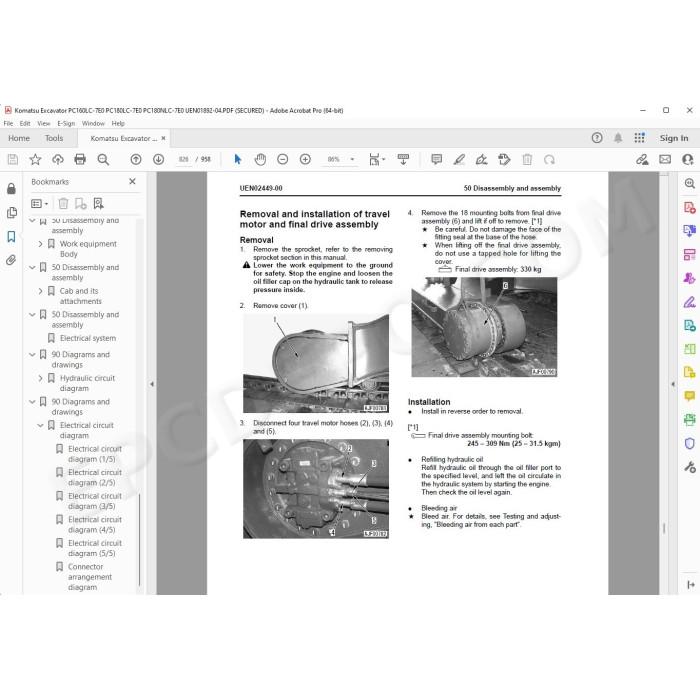
Task: Save the file with the toolbar icon
Action: [x=13, y=159]
